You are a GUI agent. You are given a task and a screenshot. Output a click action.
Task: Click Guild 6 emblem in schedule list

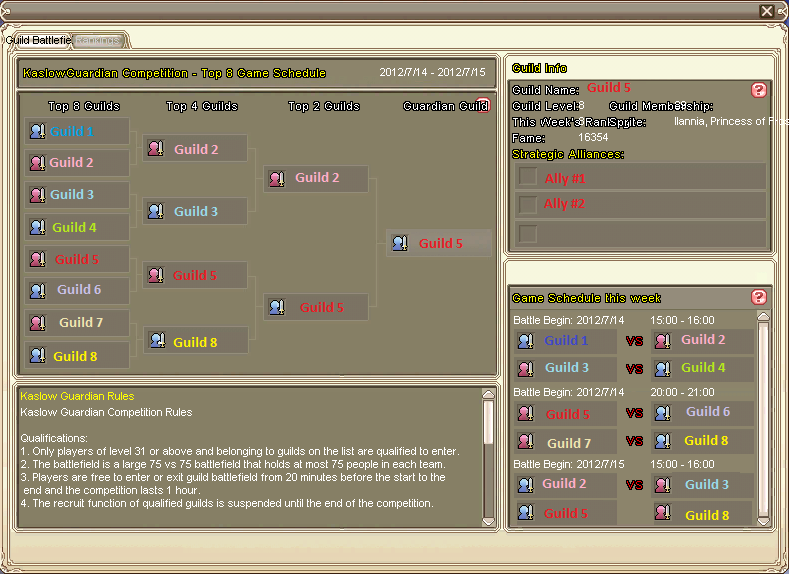click(662, 413)
